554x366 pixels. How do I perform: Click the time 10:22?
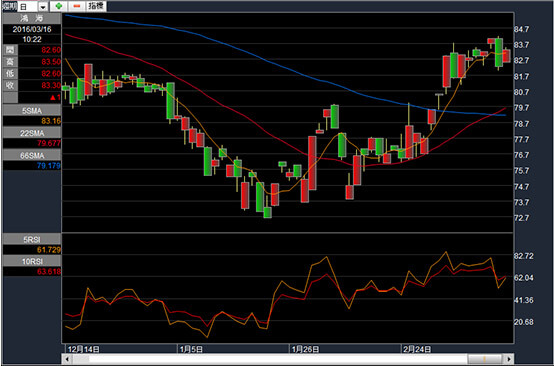32,39
